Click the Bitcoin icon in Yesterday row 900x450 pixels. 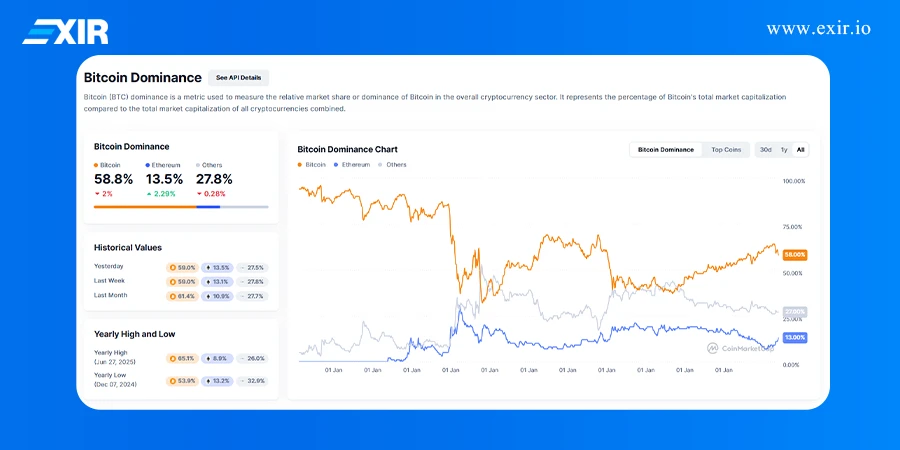pos(173,268)
